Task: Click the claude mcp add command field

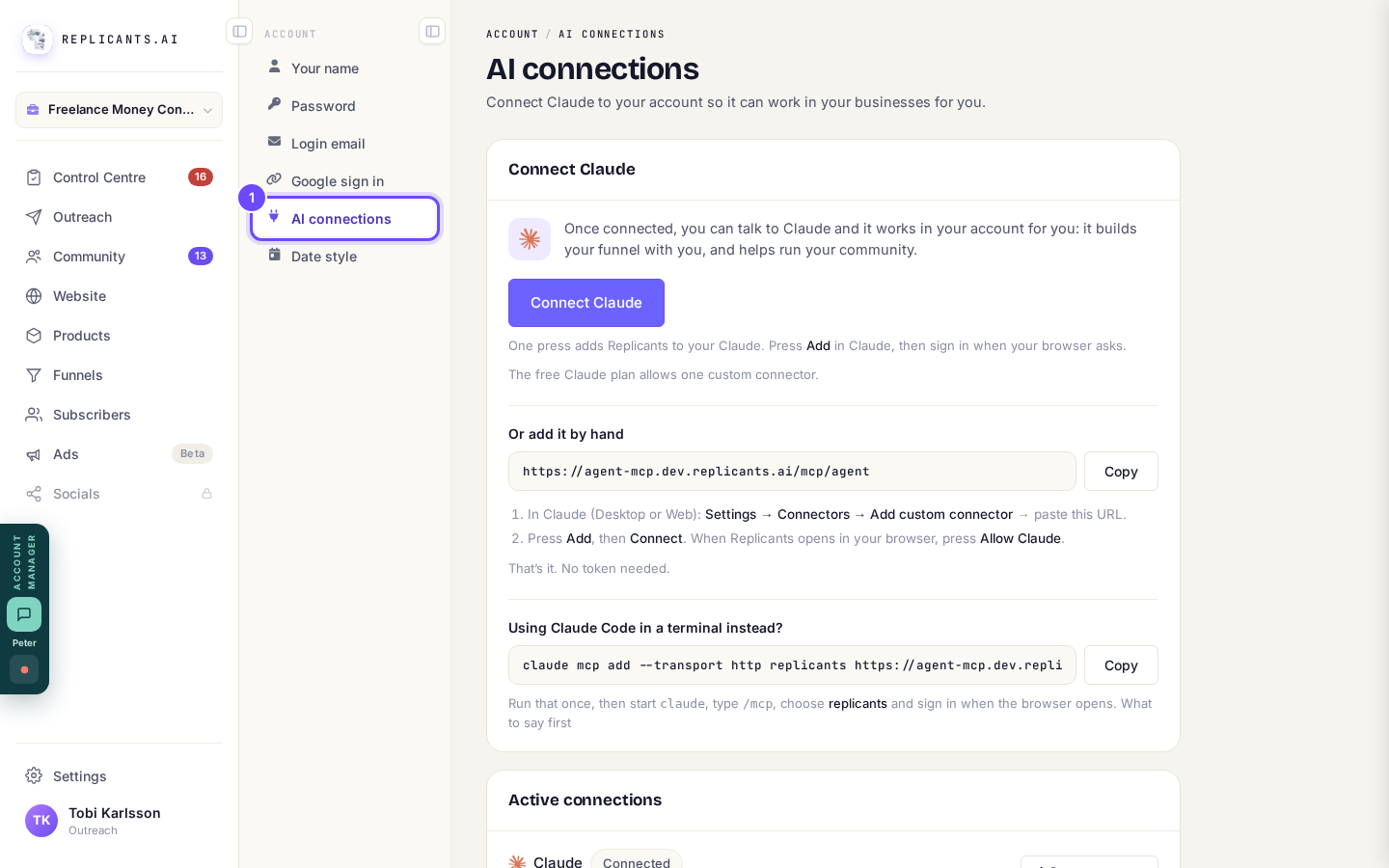Action: pos(792,665)
